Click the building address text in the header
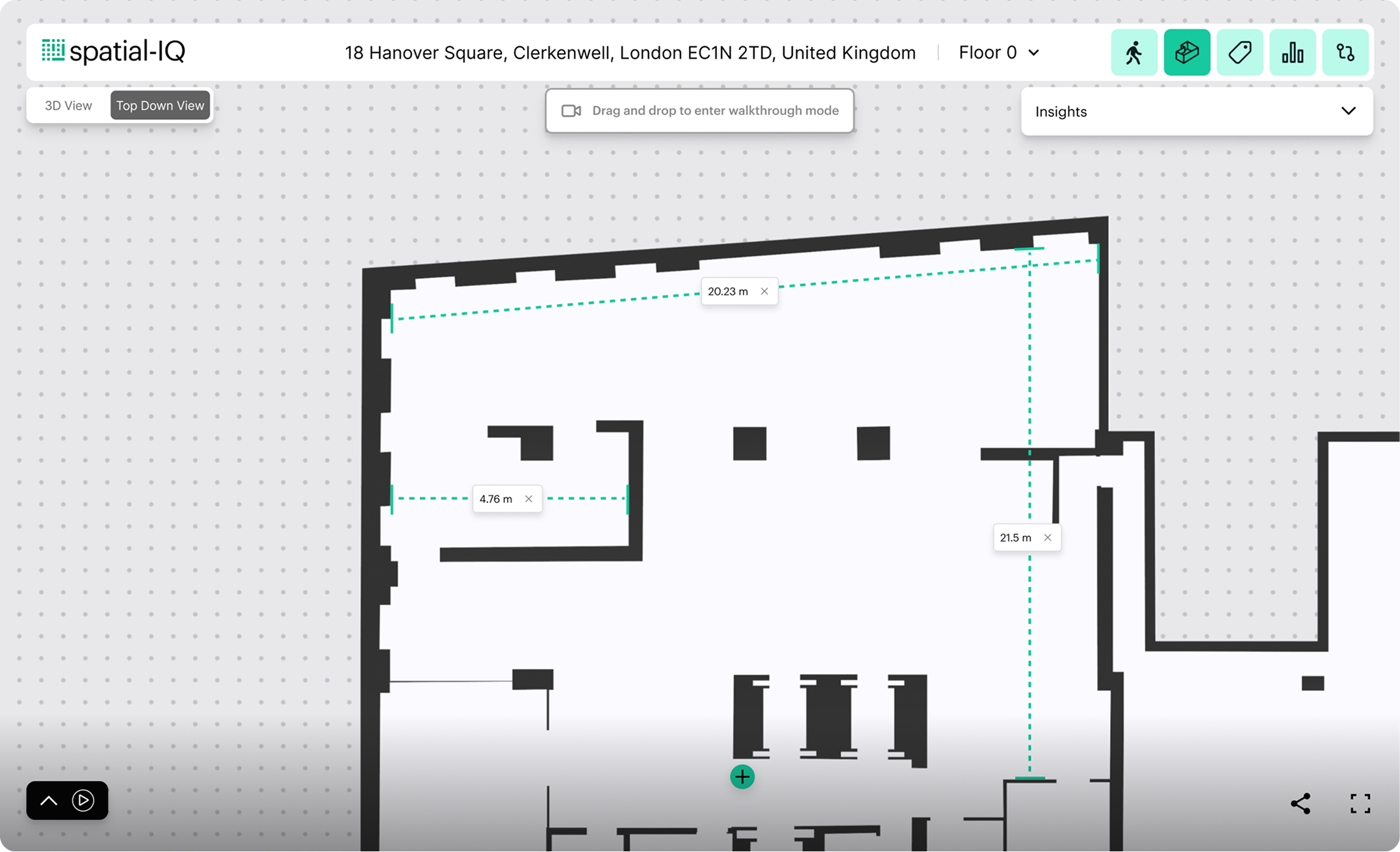1400x852 pixels. (629, 53)
